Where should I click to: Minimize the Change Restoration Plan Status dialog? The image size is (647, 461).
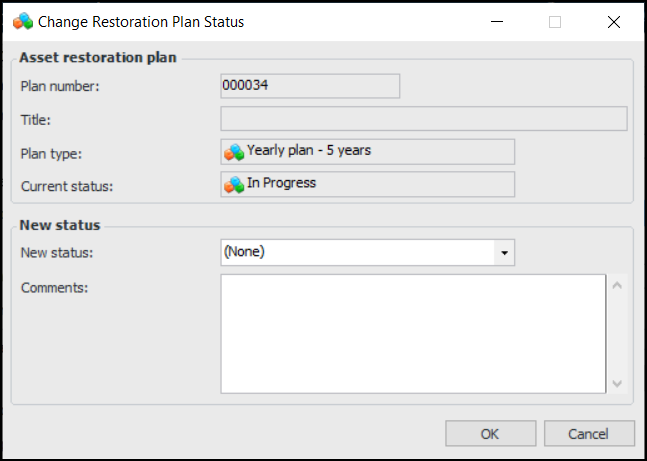(x=496, y=21)
